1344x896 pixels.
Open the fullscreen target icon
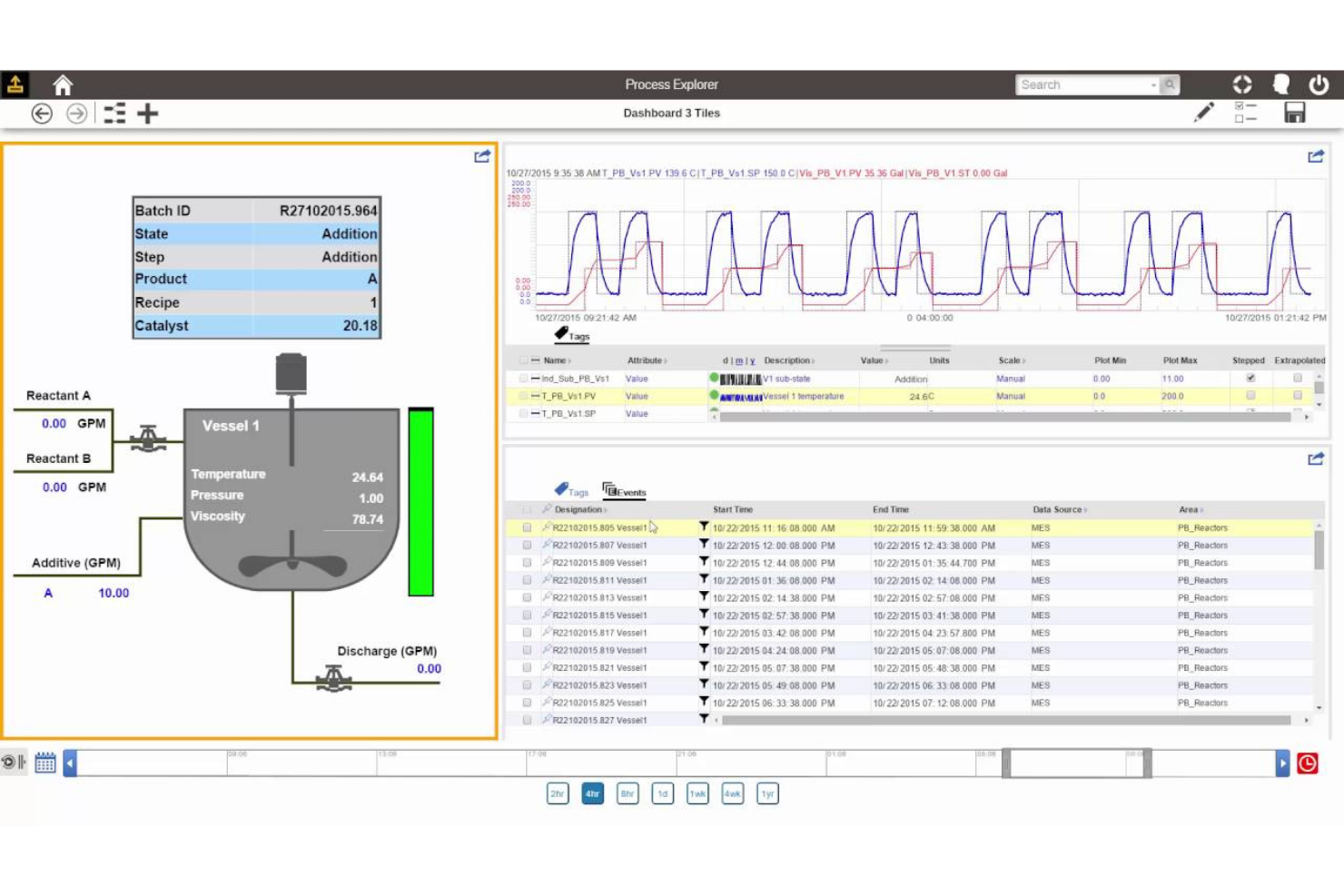1242,84
